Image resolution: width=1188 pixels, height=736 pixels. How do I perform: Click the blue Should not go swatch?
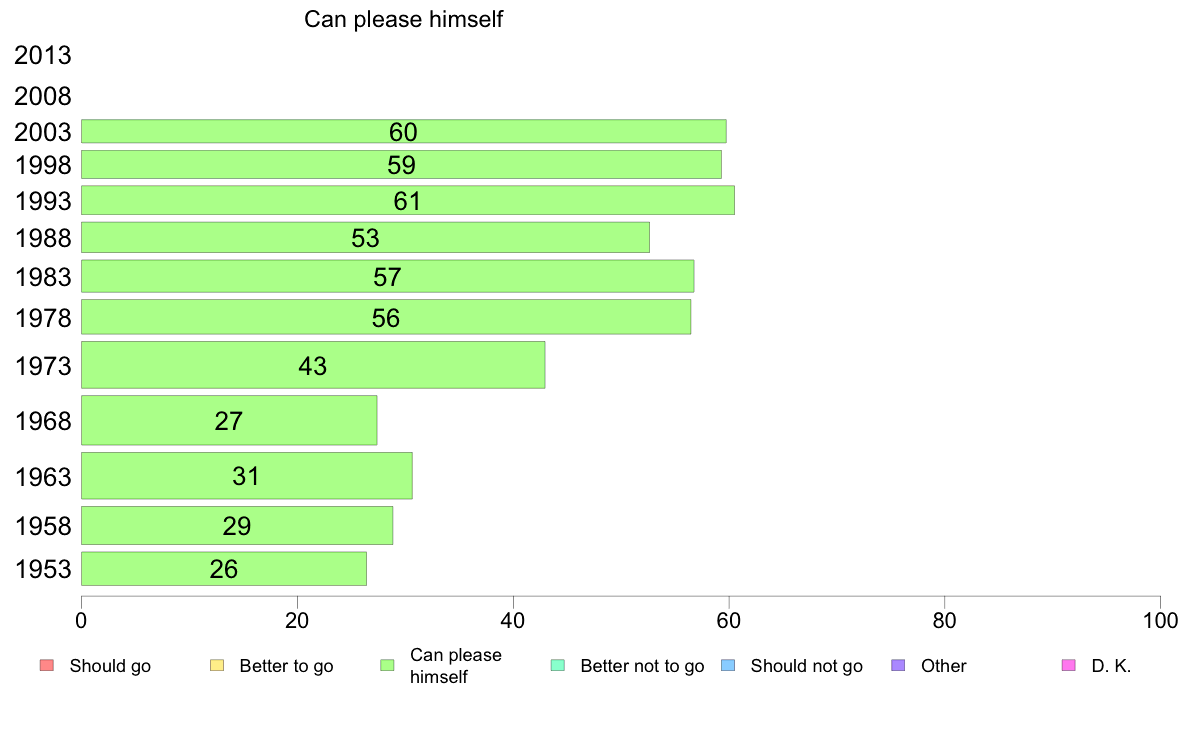(728, 666)
